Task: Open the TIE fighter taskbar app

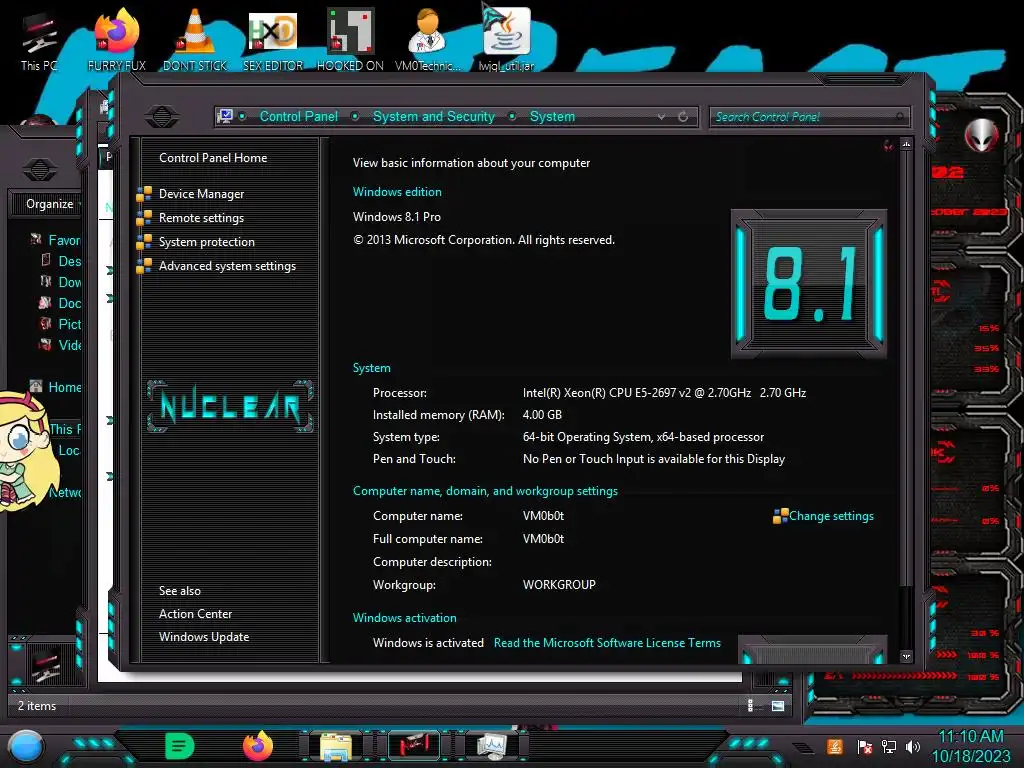Action: [413, 746]
